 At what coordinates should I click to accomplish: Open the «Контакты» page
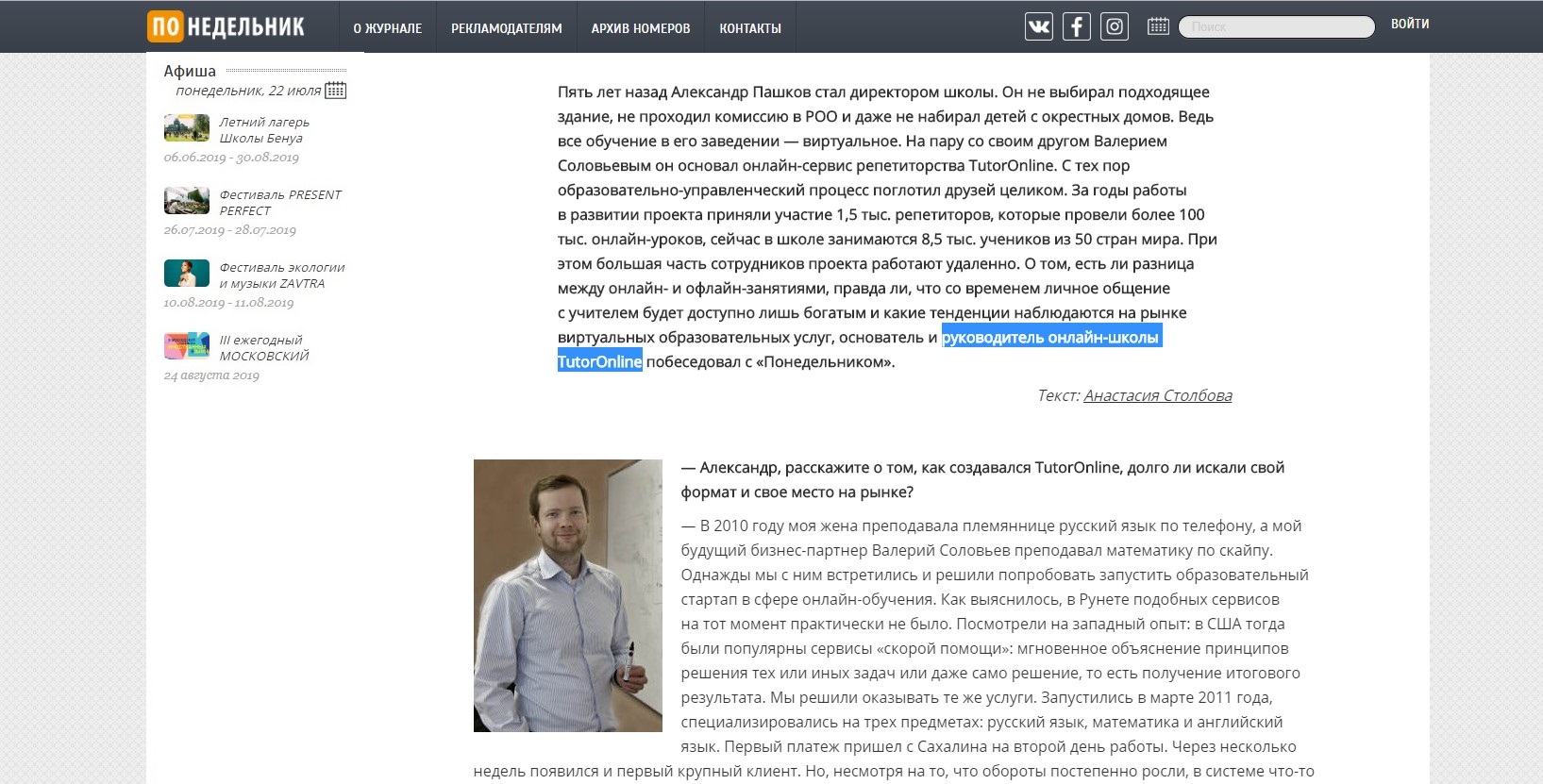[x=749, y=28]
